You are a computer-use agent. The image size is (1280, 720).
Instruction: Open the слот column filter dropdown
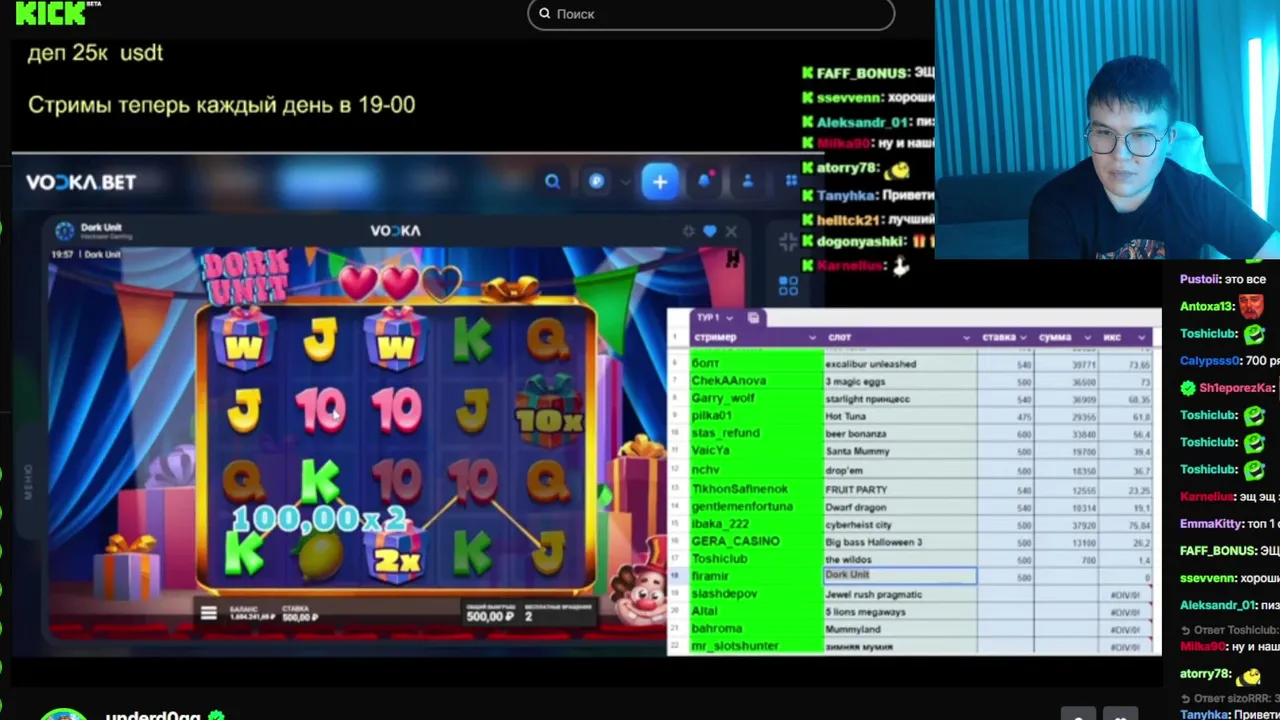pos(966,338)
